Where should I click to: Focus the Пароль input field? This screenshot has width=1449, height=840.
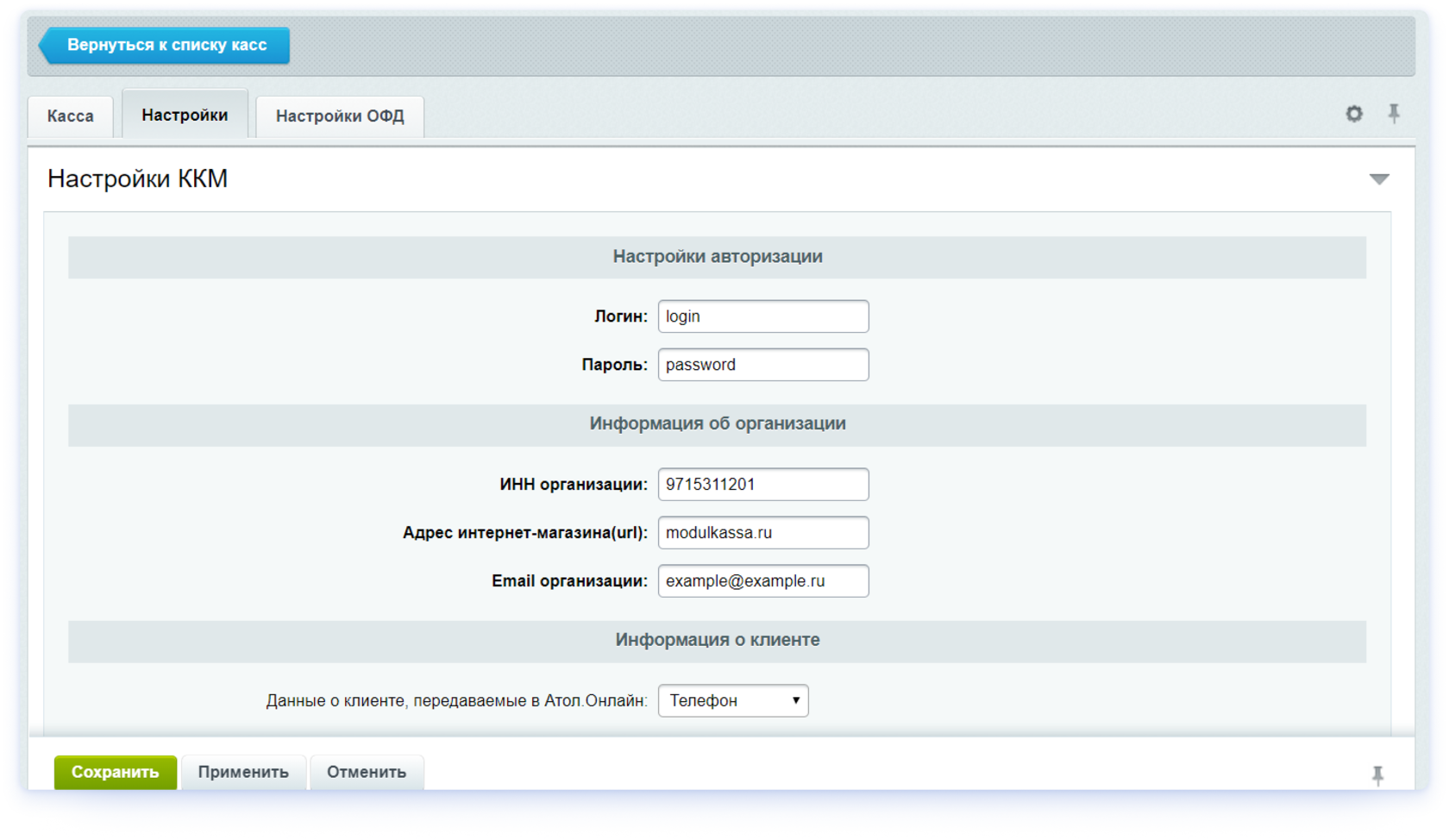[763, 365]
